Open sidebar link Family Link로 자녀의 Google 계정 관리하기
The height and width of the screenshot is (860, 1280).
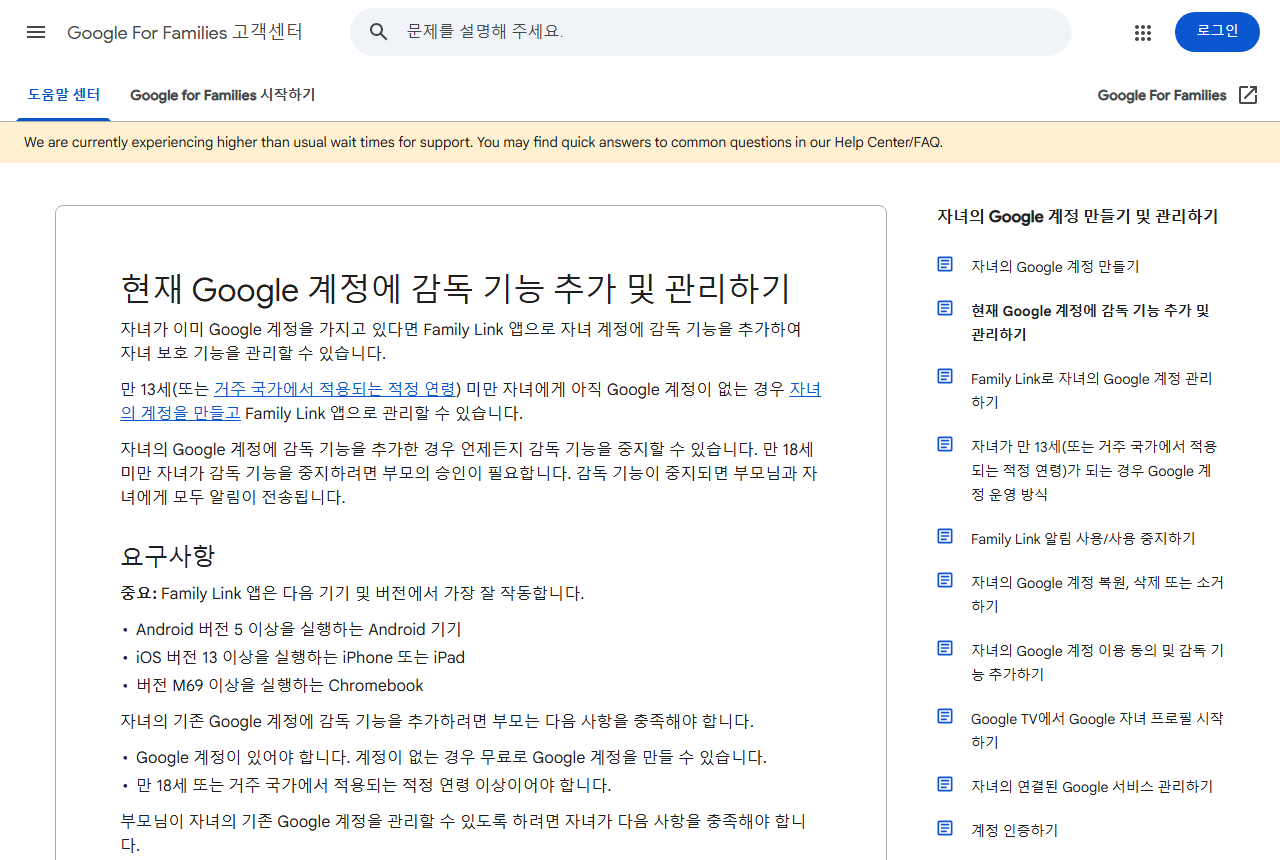(1091, 390)
